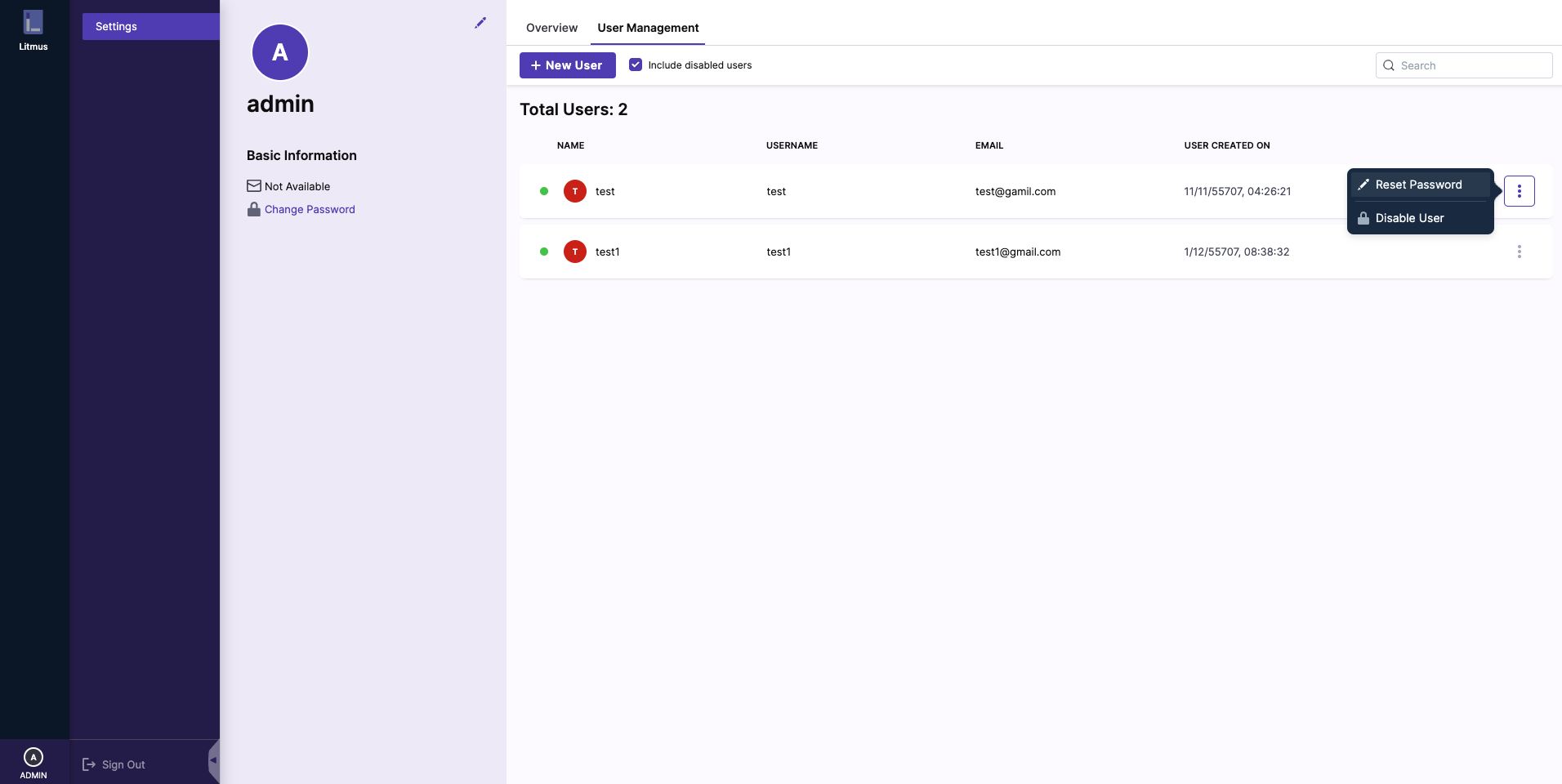1562x784 pixels.
Task: Open the Change Password link
Action: point(310,209)
